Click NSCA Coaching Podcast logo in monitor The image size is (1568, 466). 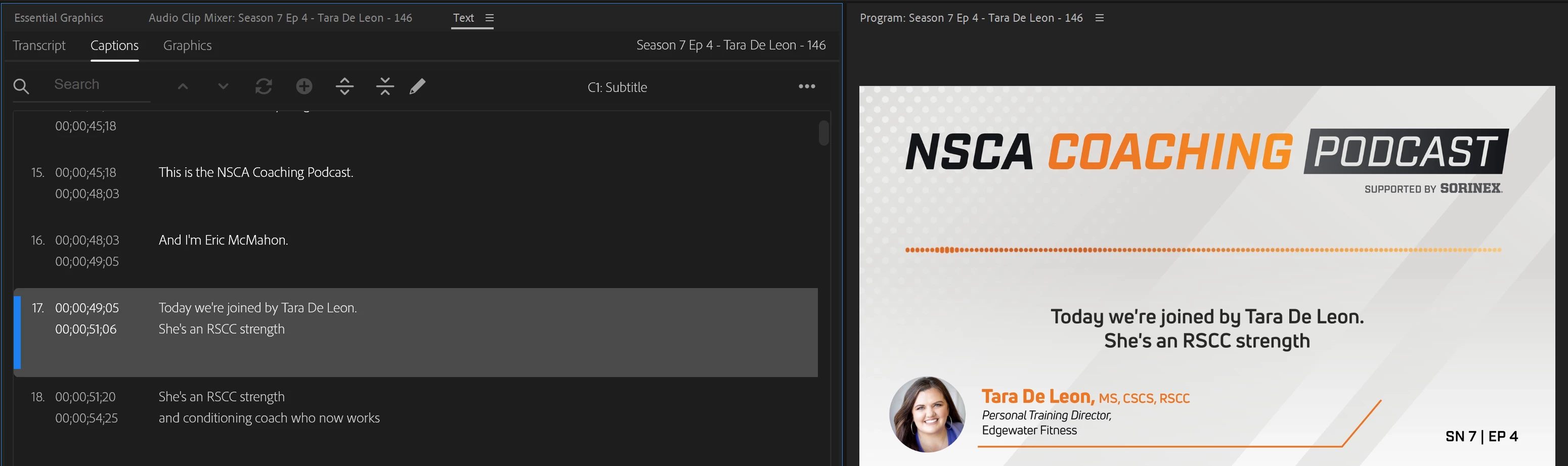pyautogui.click(x=1206, y=152)
